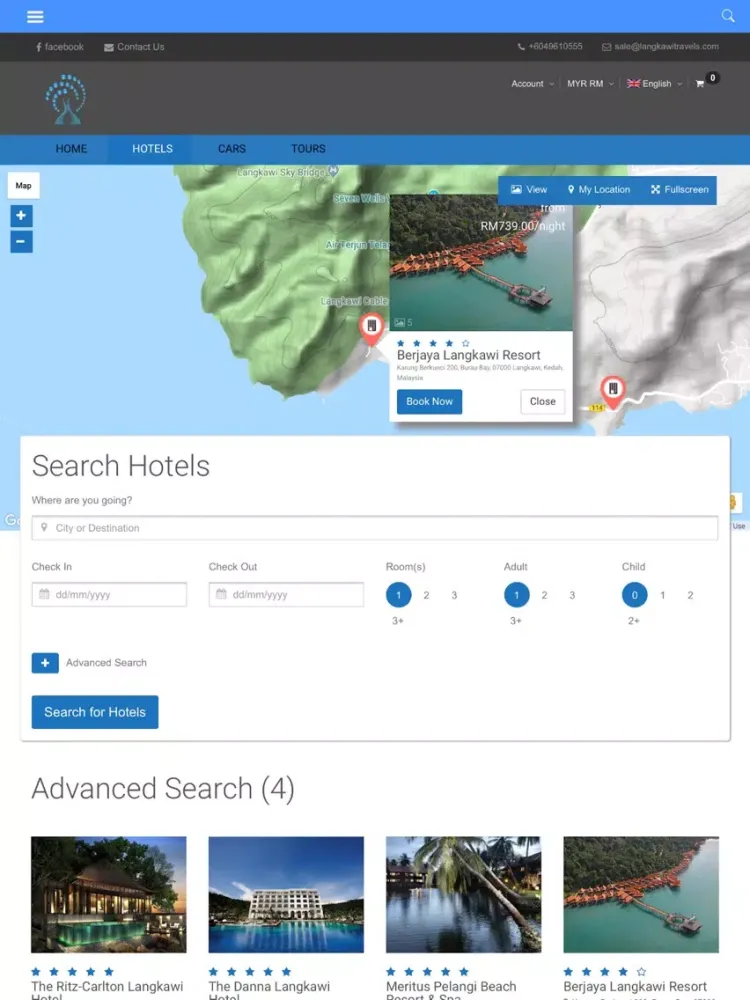Viewport: 750px width, 1000px height.
Task: Select 2 adults
Action: pyautogui.click(x=544, y=595)
